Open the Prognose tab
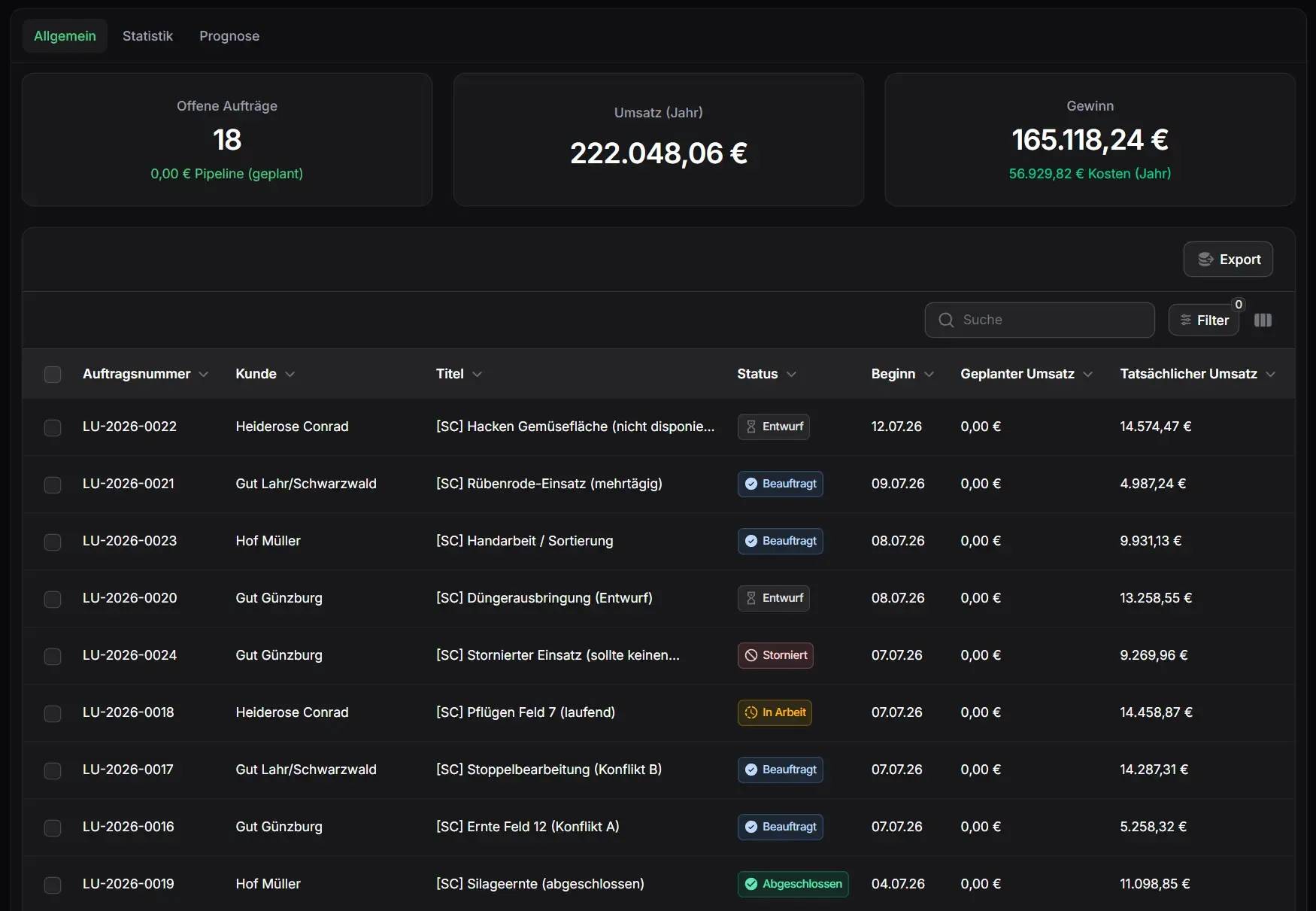This screenshot has height=911, width=1316. [x=229, y=36]
